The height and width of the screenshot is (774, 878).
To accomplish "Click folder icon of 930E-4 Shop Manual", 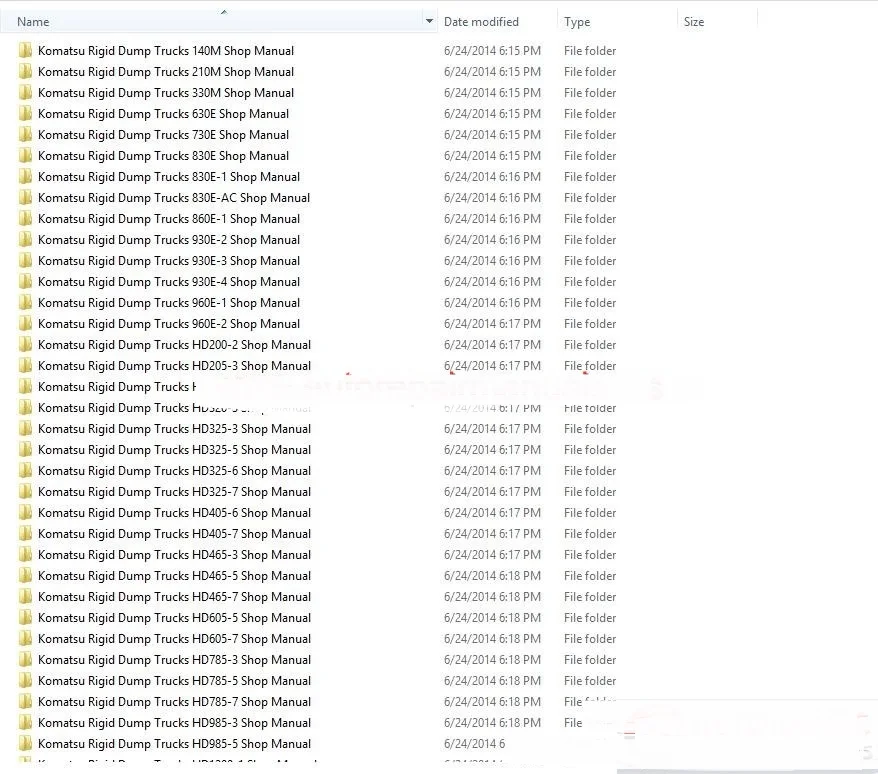I will 25,282.
